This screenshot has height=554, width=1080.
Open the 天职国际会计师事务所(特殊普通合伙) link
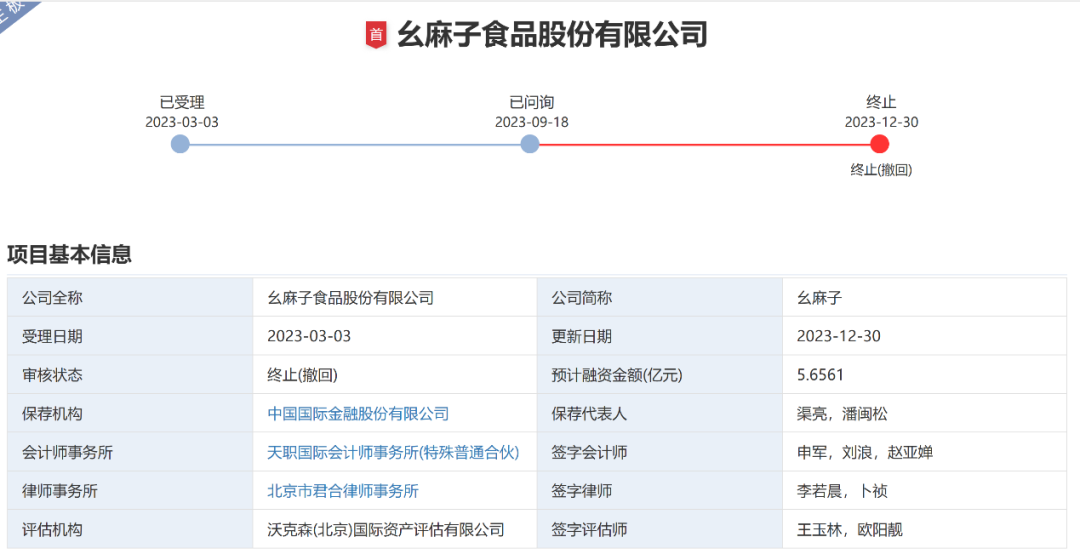click(x=393, y=452)
